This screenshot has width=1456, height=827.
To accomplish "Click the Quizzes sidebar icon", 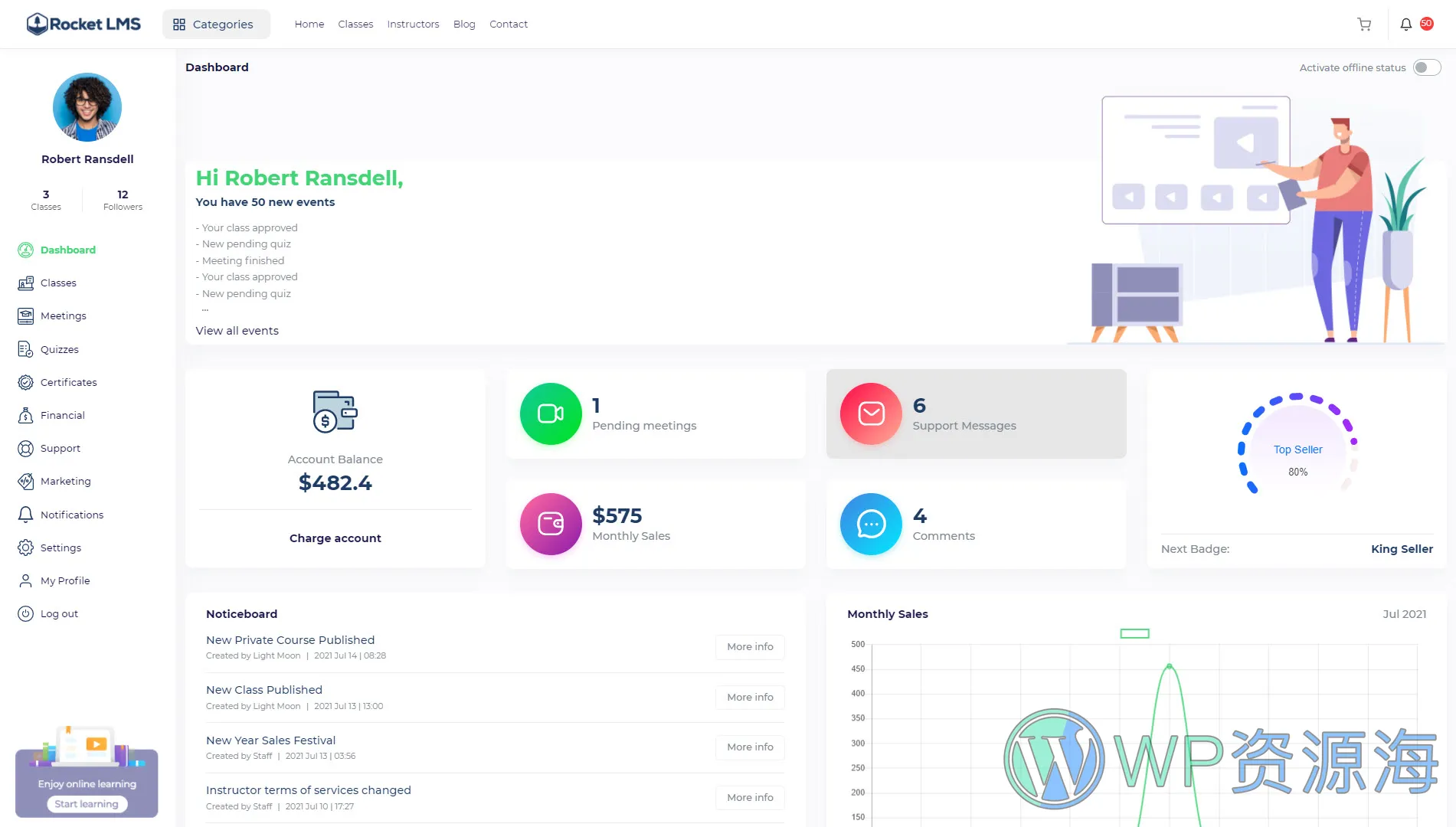I will tap(25, 349).
